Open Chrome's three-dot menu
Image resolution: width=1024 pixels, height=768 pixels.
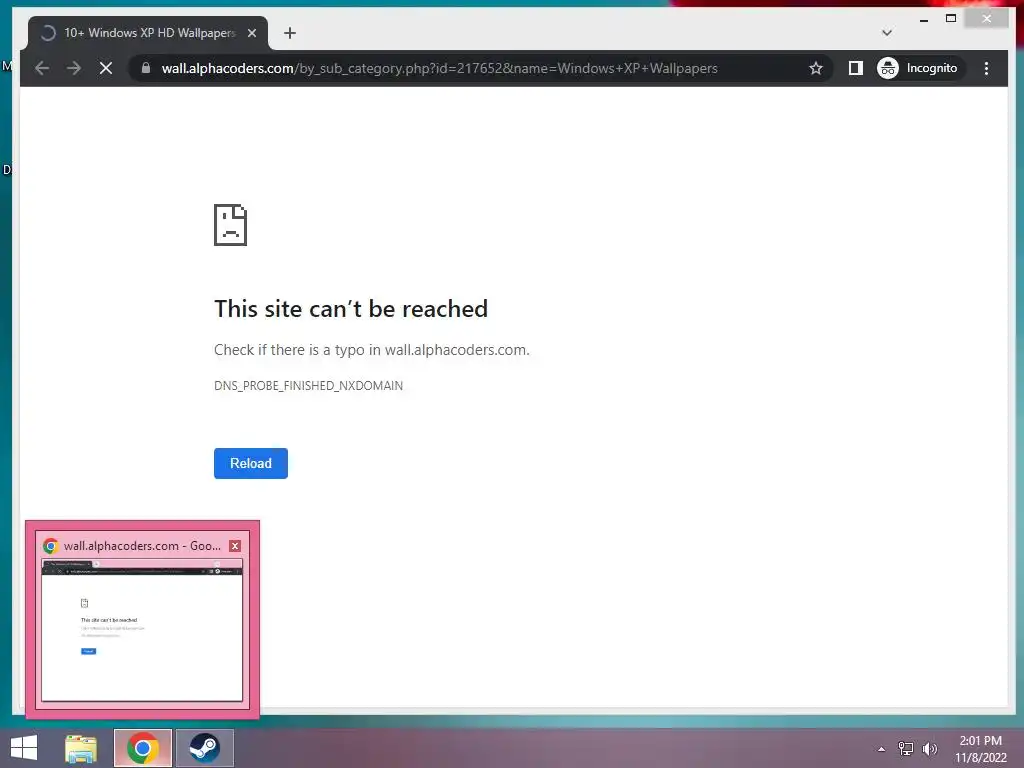[986, 68]
